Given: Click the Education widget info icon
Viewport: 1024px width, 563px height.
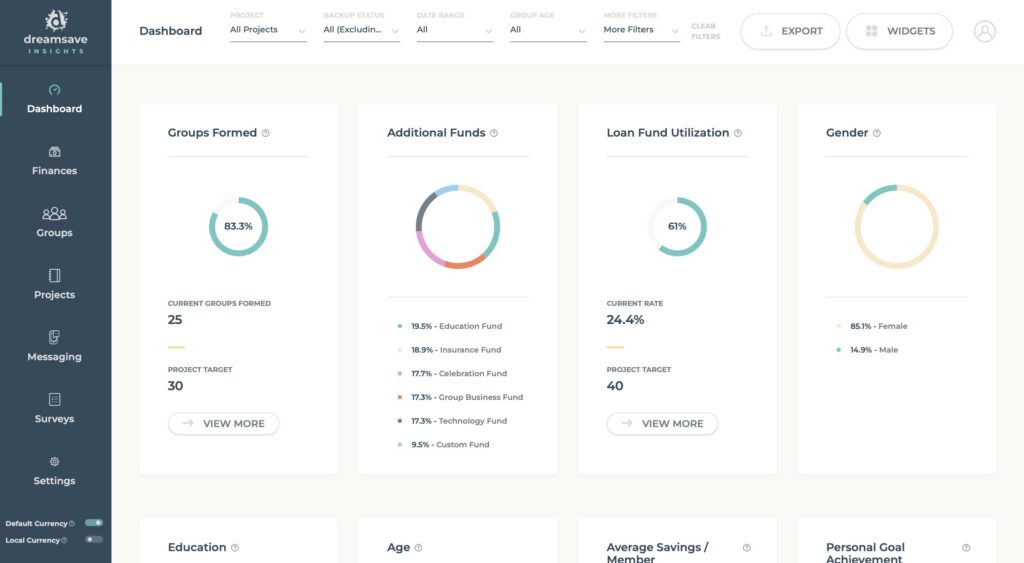Looking at the screenshot, I should pos(235,548).
